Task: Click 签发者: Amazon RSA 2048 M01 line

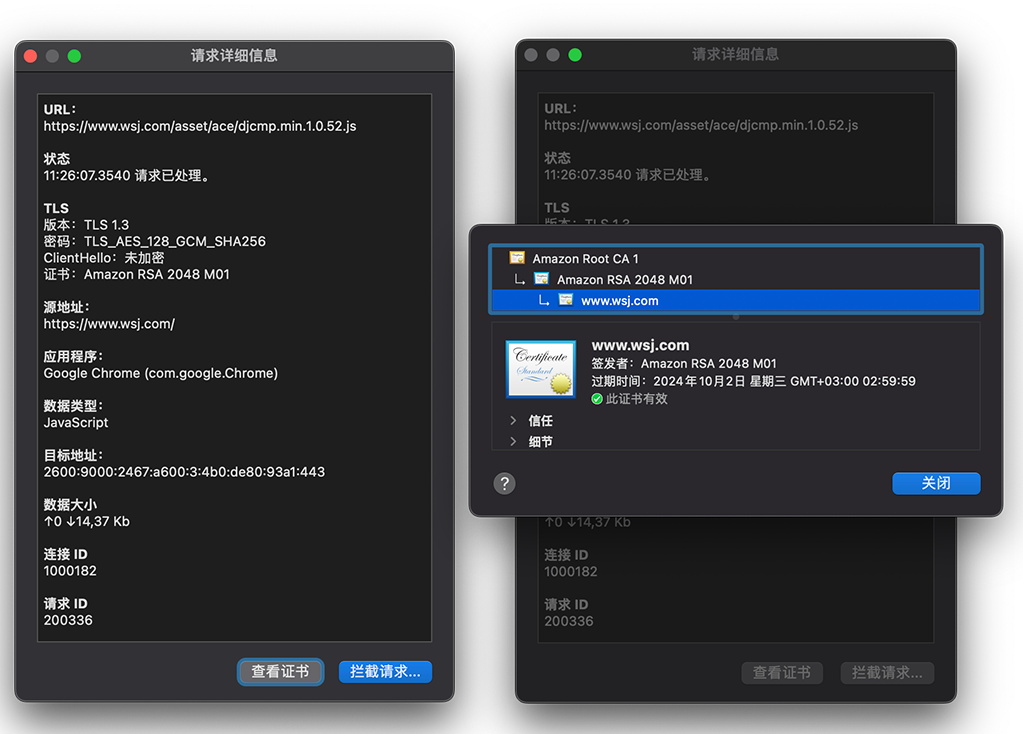Action: pos(684,363)
